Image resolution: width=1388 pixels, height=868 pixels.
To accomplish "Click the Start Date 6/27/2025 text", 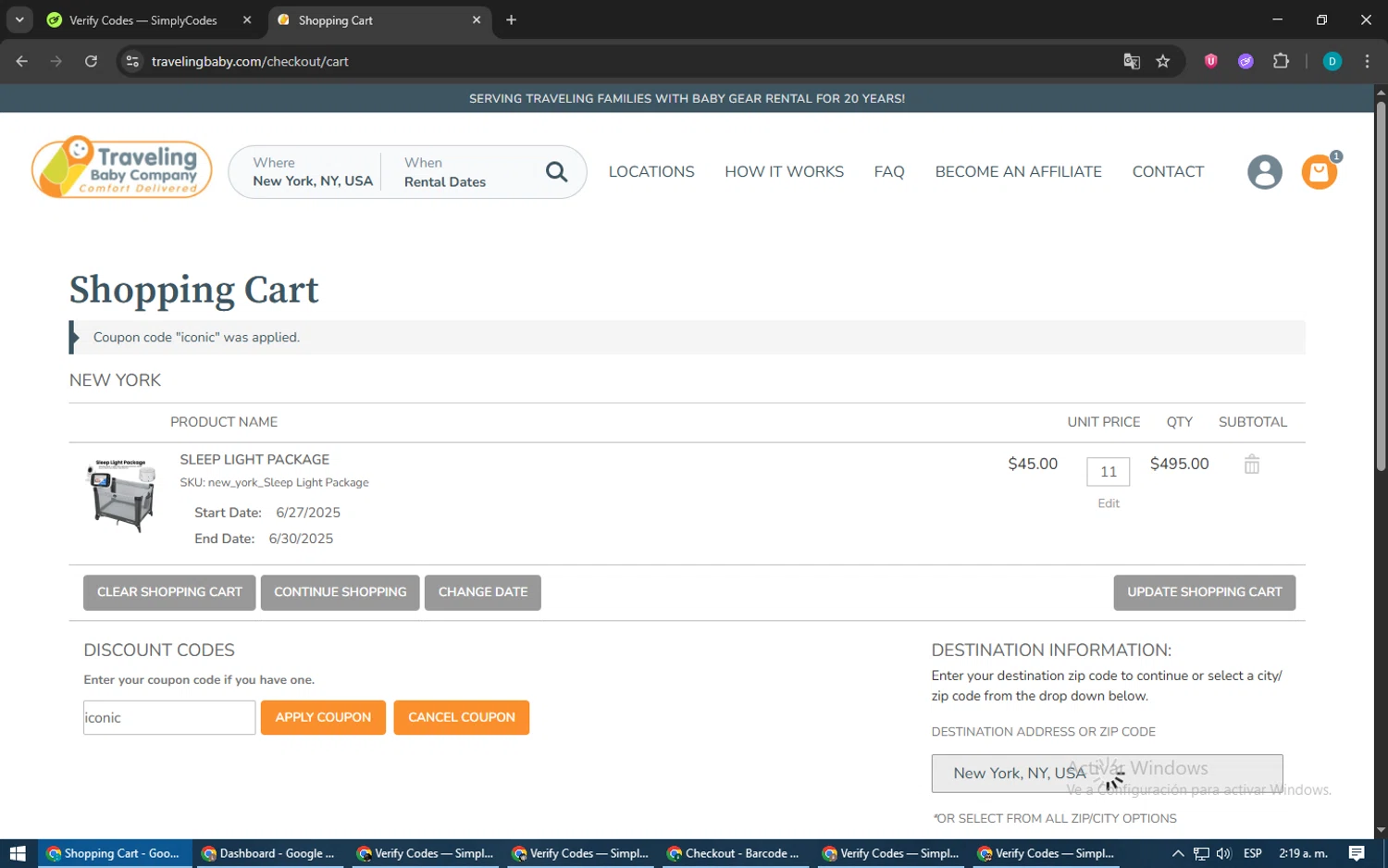I will pyautogui.click(x=267, y=513).
